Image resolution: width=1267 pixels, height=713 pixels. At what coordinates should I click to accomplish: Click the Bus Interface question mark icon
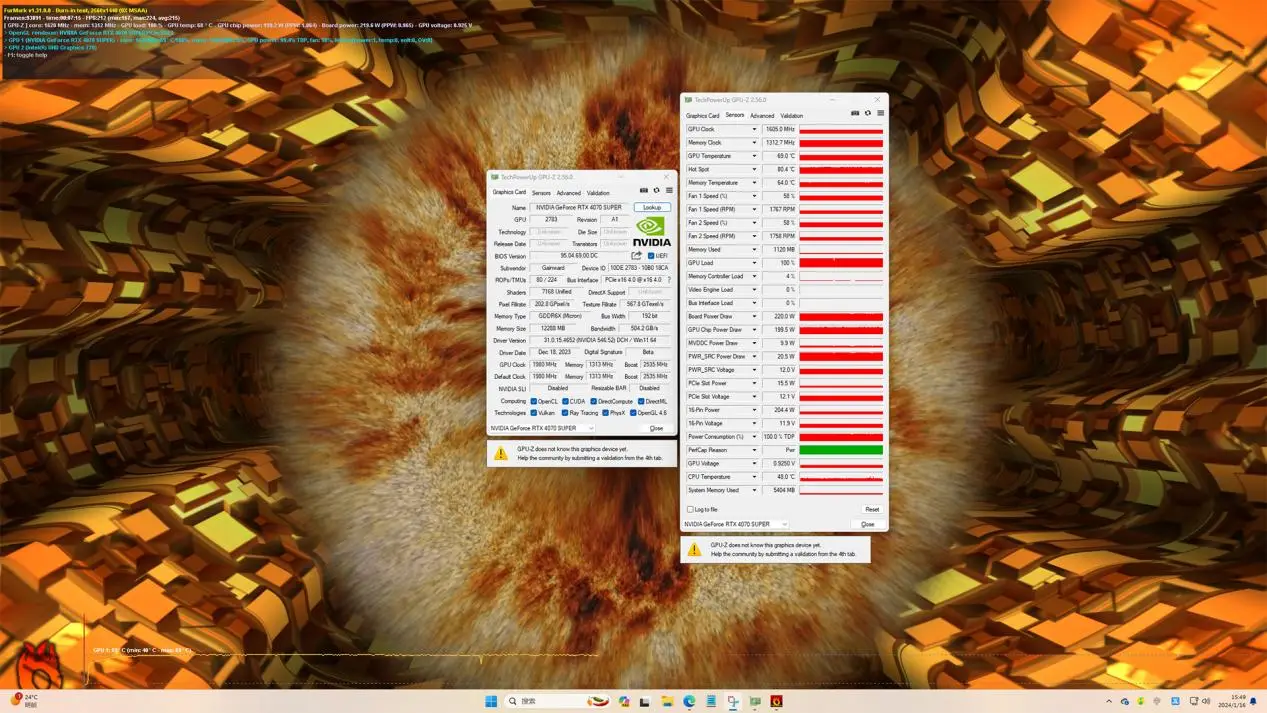click(669, 280)
